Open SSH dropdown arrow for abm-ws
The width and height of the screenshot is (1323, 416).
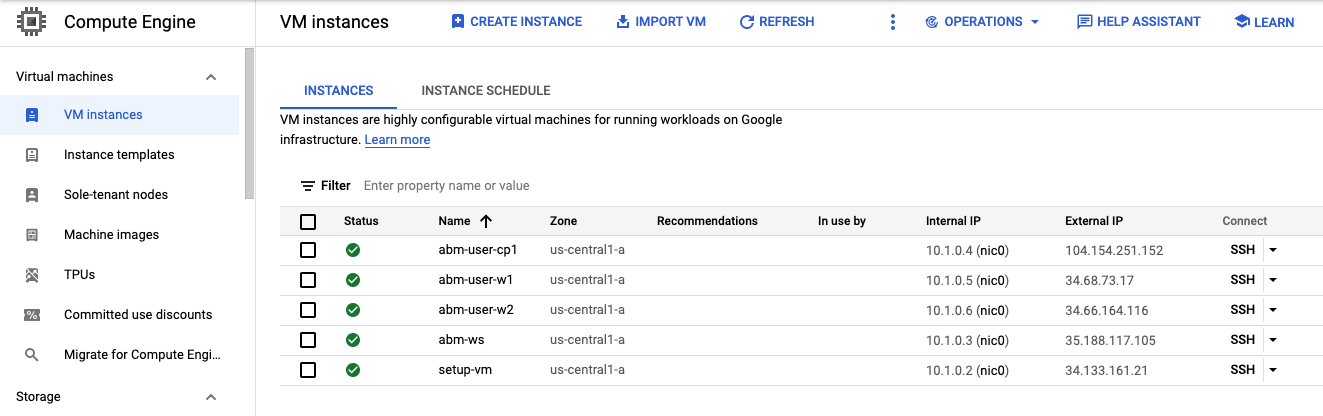tap(1273, 340)
